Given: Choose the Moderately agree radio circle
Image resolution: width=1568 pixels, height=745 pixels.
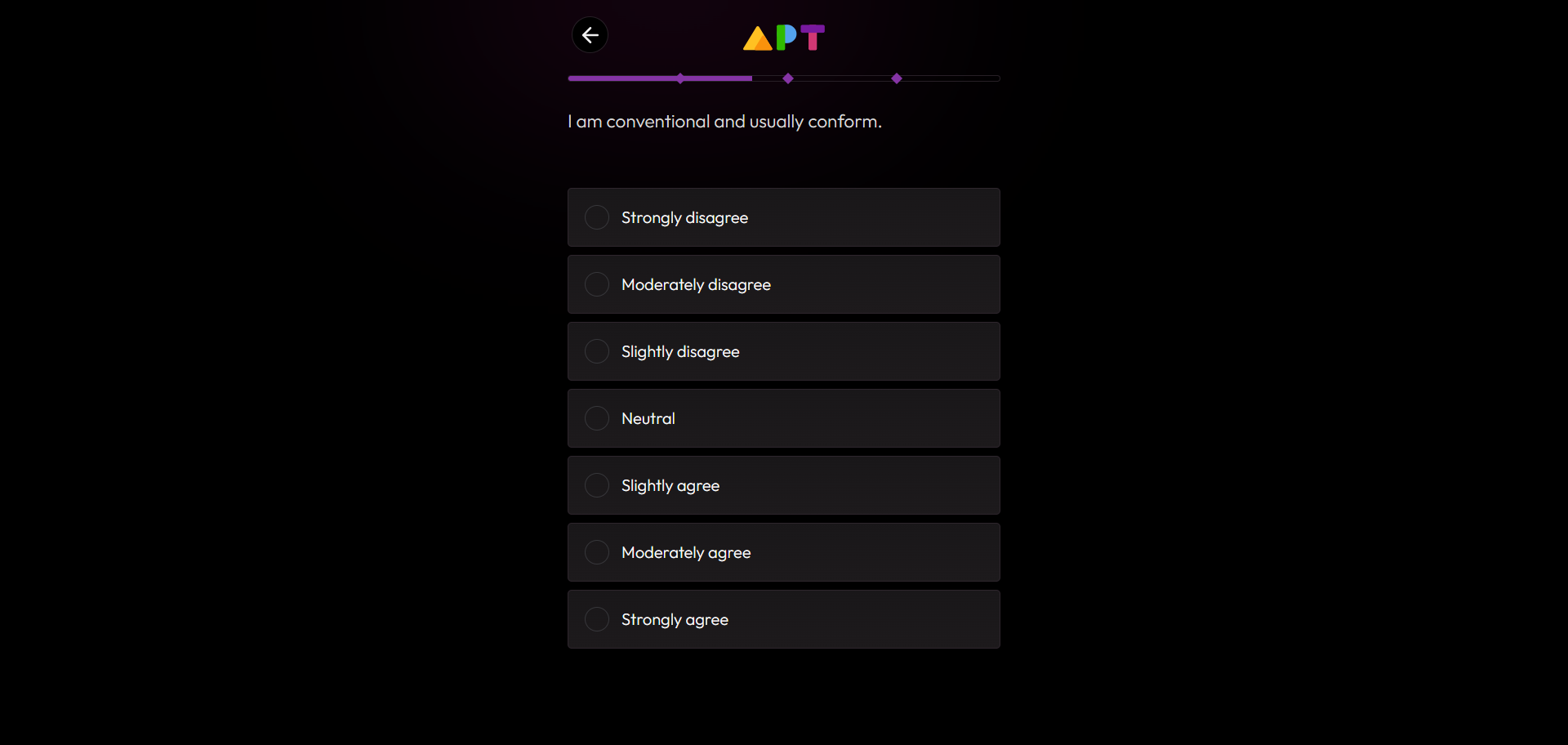Looking at the screenshot, I should coord(597,552).
